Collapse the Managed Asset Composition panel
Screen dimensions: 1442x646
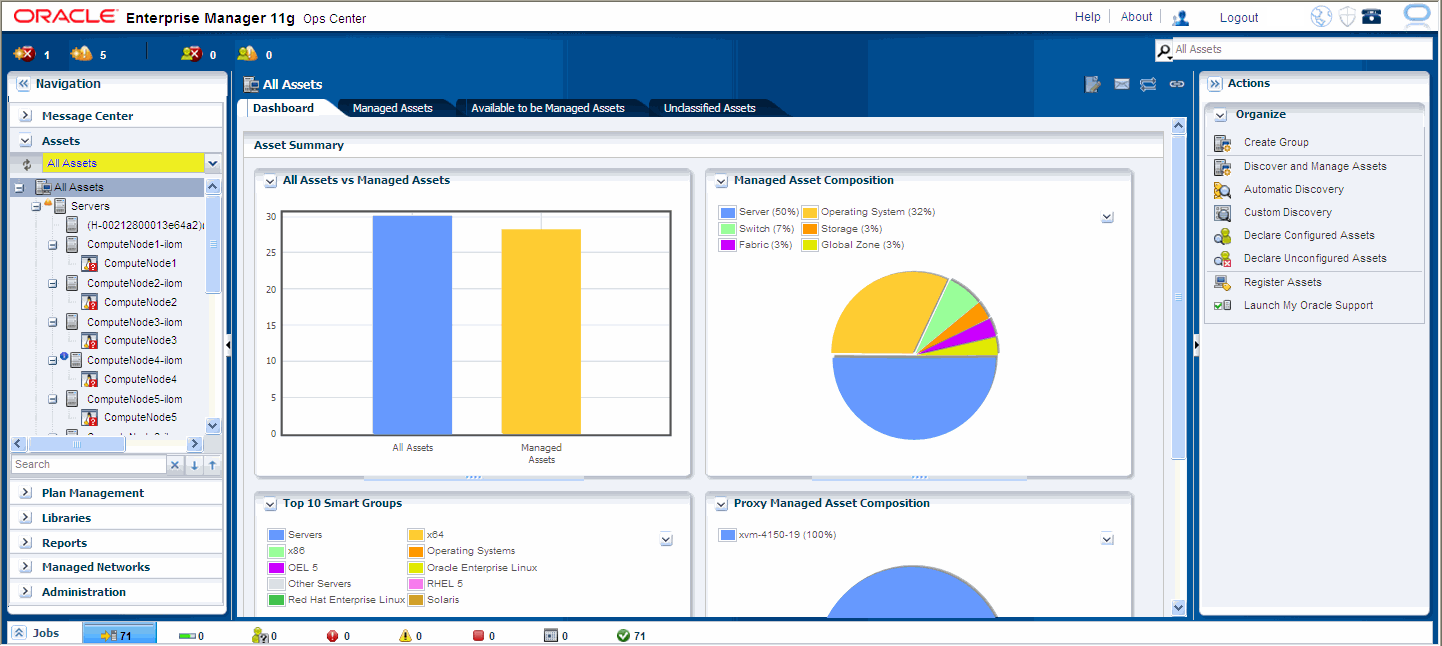tap(721, 181)
